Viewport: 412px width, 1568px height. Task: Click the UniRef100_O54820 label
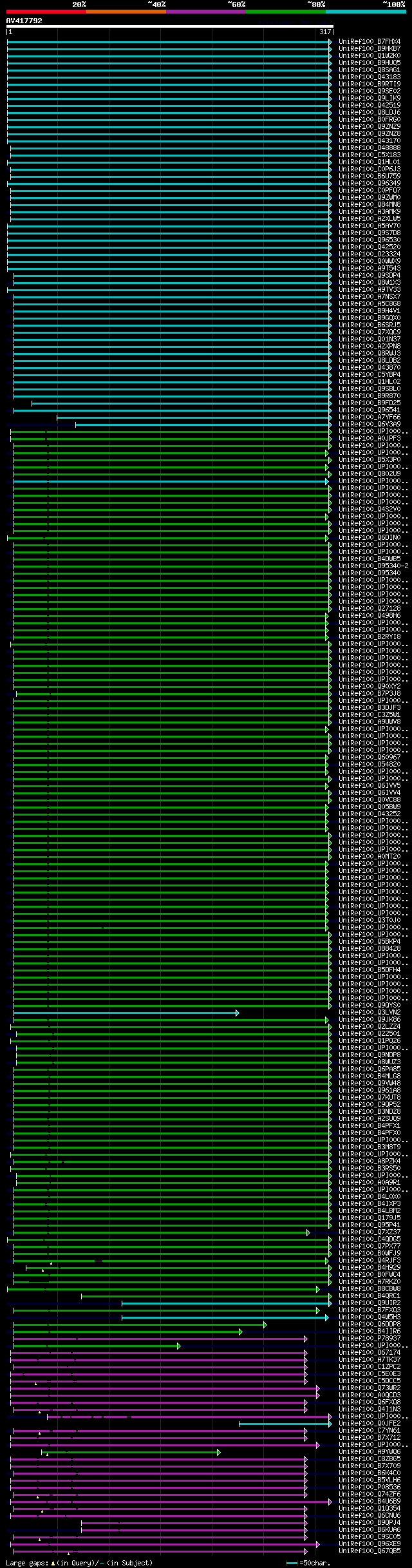click(370, 765)
